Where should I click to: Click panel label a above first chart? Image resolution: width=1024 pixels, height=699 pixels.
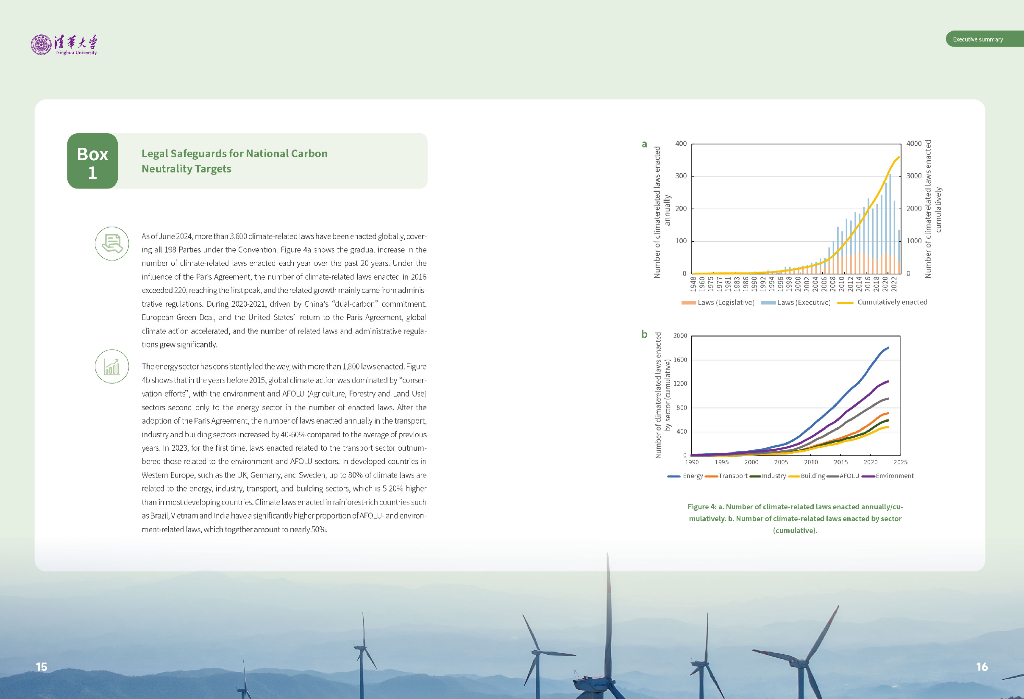click(645, 144)
